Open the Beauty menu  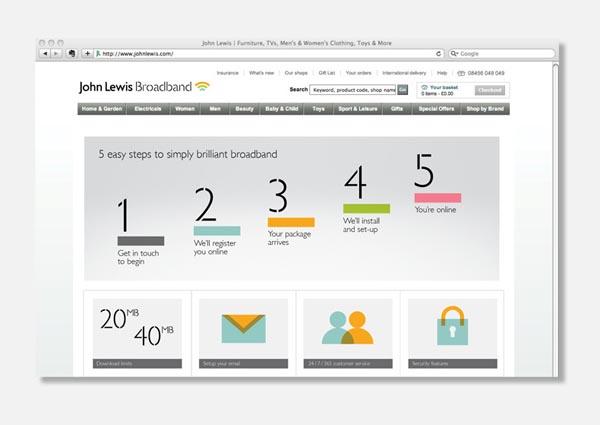tap(245, 109)
